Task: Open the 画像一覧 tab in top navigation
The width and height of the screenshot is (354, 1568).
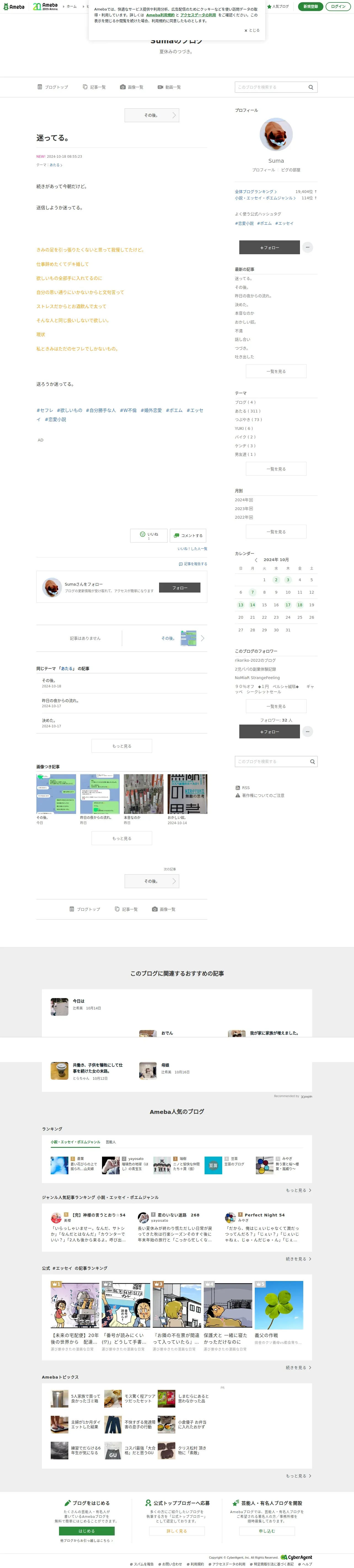Action: point(132,87)
